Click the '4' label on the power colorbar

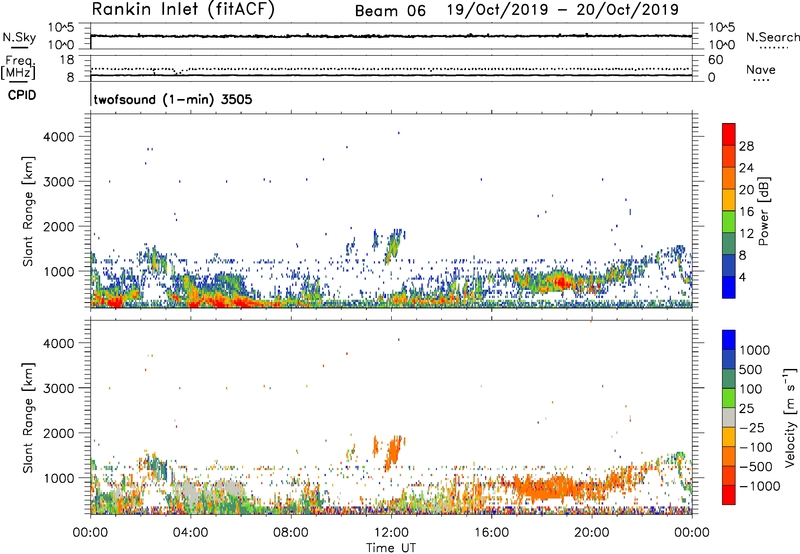743,278
